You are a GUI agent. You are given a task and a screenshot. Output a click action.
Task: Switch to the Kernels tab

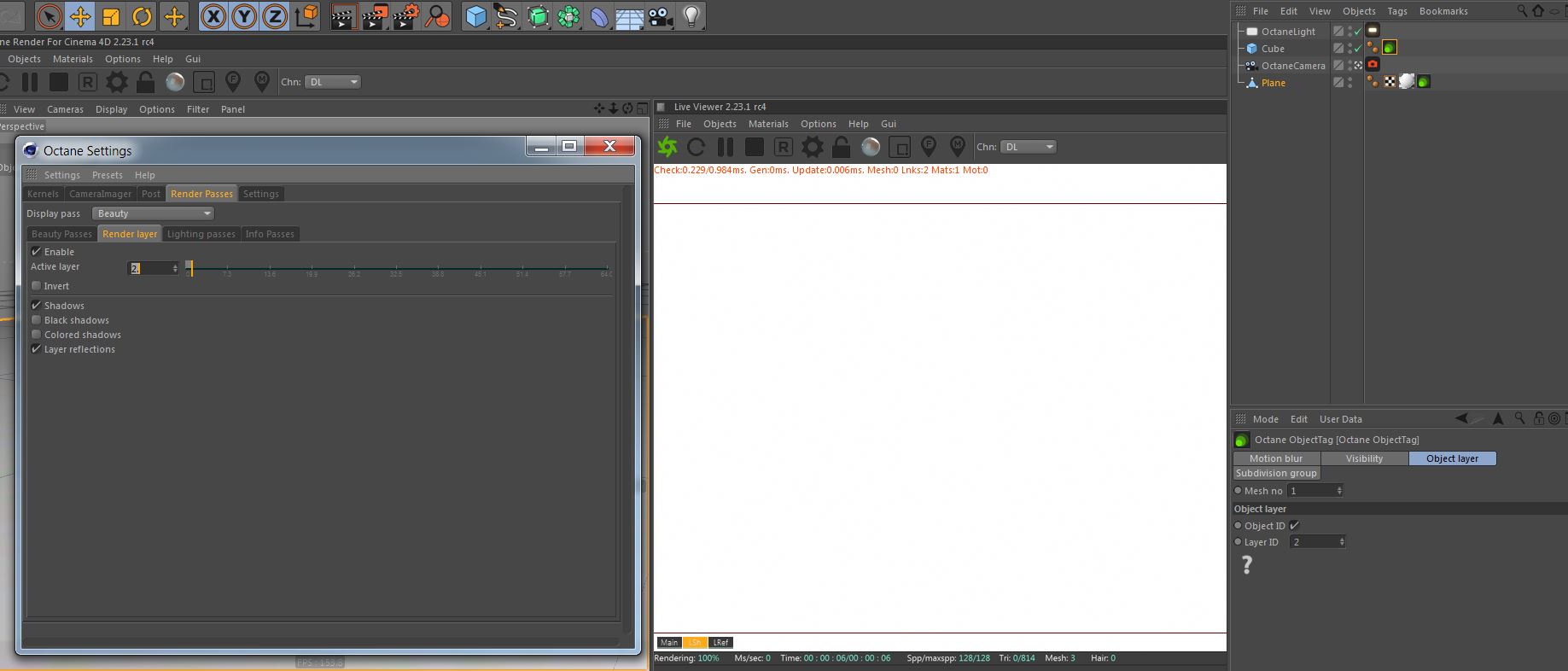pos(43,194)
